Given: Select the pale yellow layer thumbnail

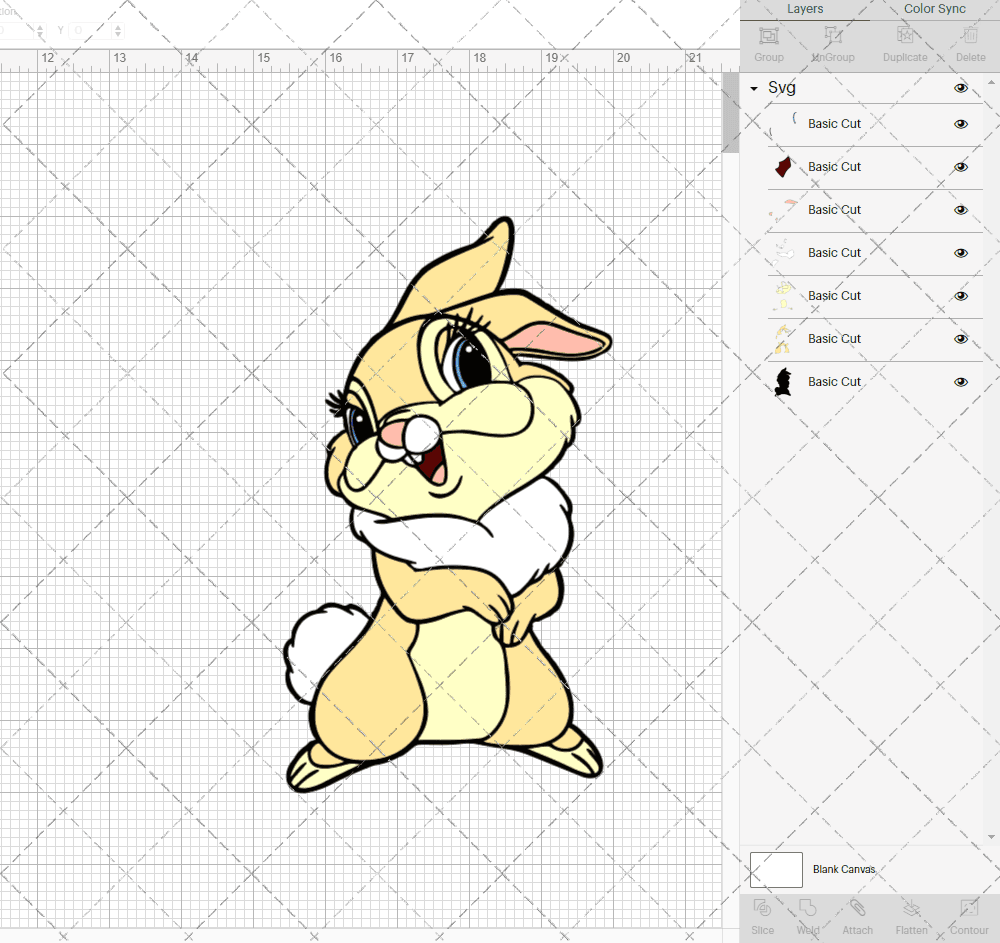Looking at the screenshot, I should tap(783, 296).
